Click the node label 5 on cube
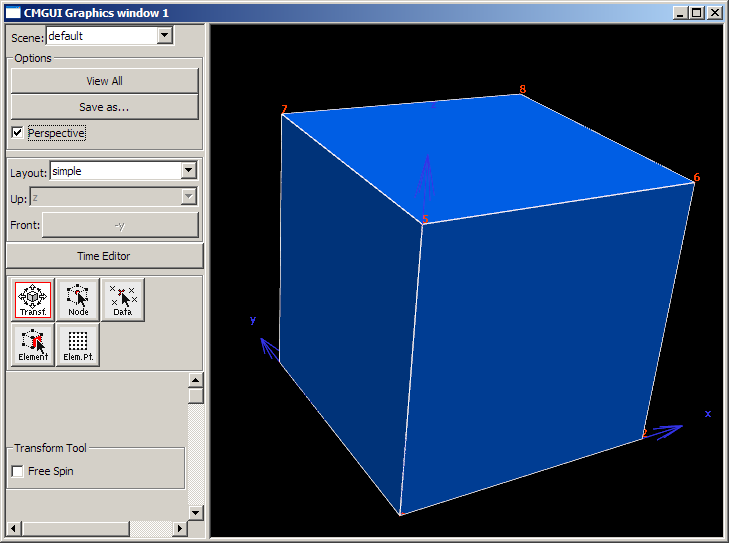Viewport: 729px width, 543px height. click(425, 219)
